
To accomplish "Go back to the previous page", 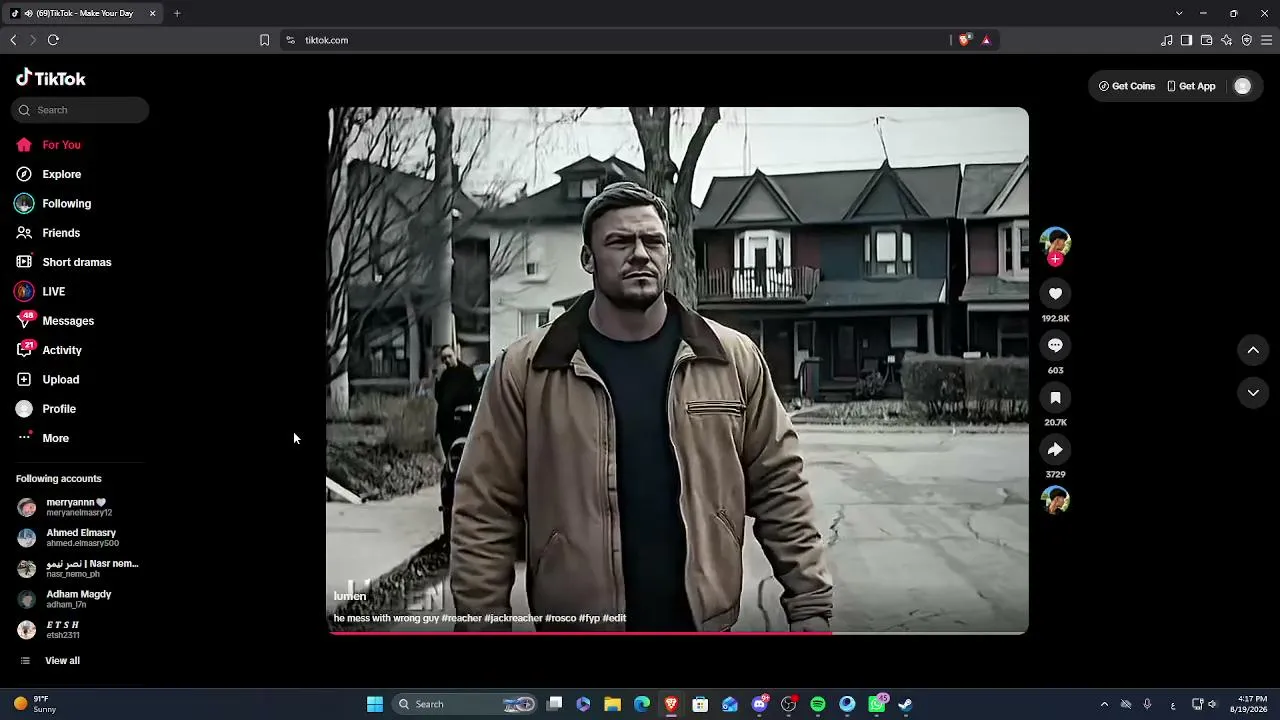I will pos(13,40).
